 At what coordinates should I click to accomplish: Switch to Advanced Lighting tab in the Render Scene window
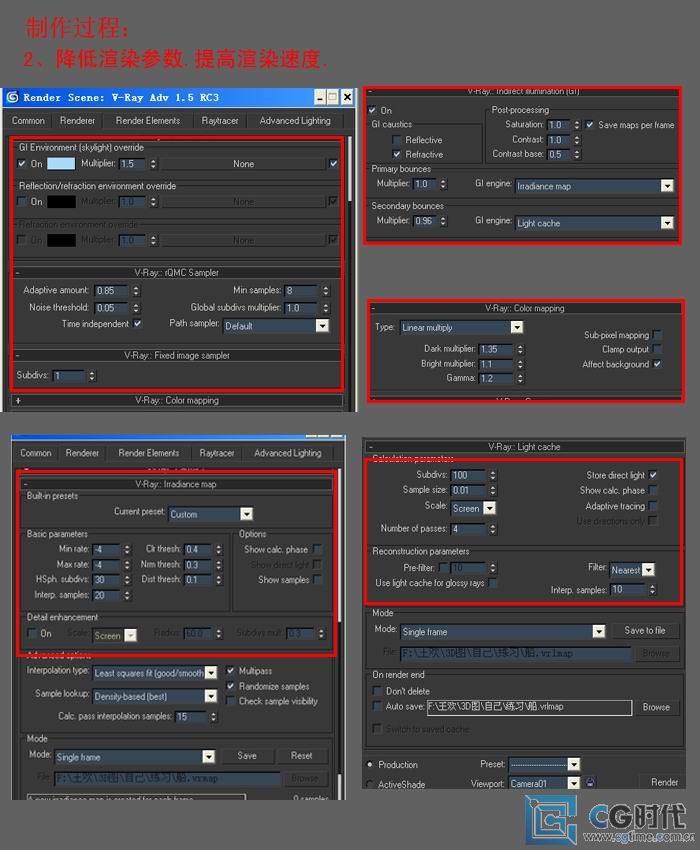pyautogui.click(x=295, y=120)
